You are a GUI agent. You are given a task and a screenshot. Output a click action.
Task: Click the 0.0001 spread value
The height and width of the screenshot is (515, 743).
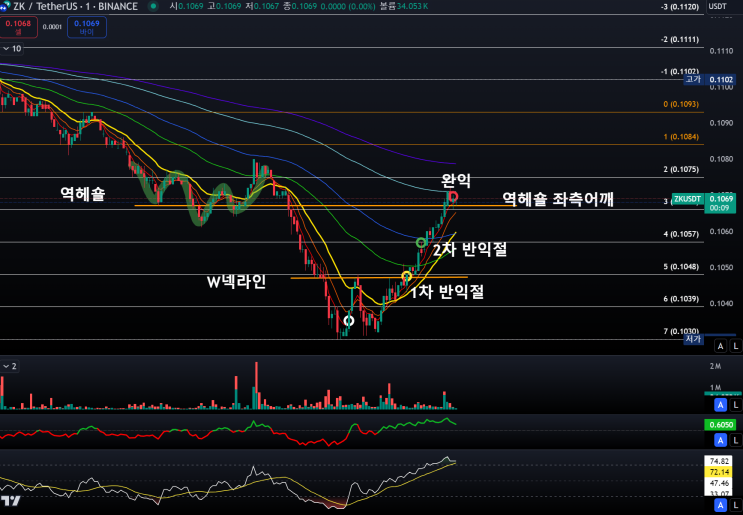[52, 27]
